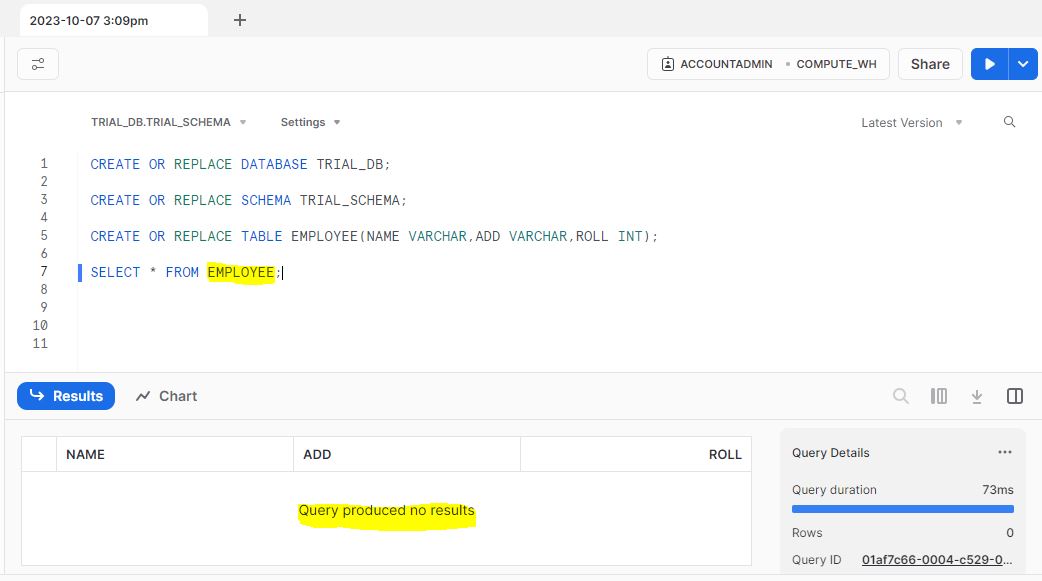Open the new worksheet tab with the plus icon

pos(240,20)
